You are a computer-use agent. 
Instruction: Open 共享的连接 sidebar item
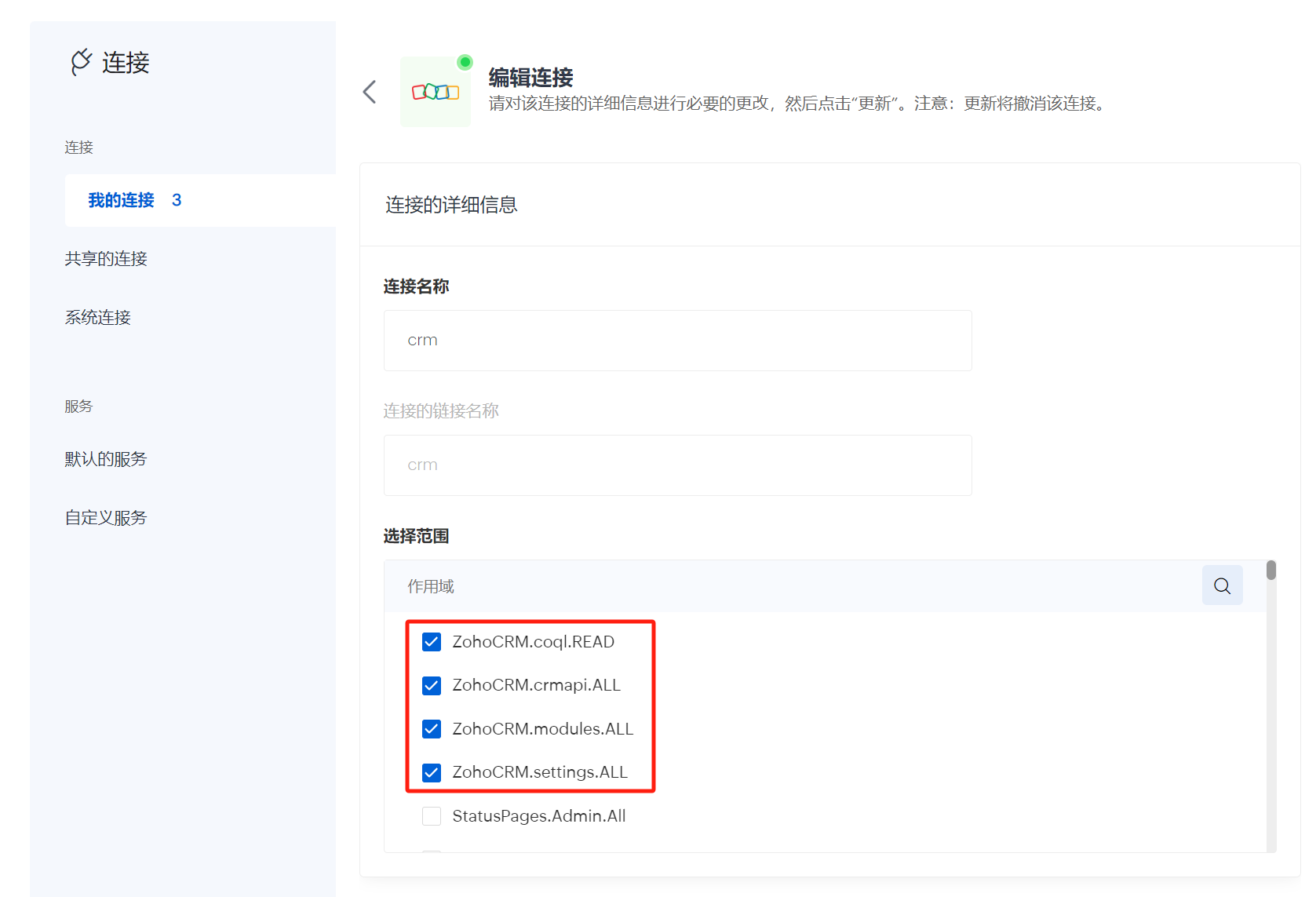[106, 259]
